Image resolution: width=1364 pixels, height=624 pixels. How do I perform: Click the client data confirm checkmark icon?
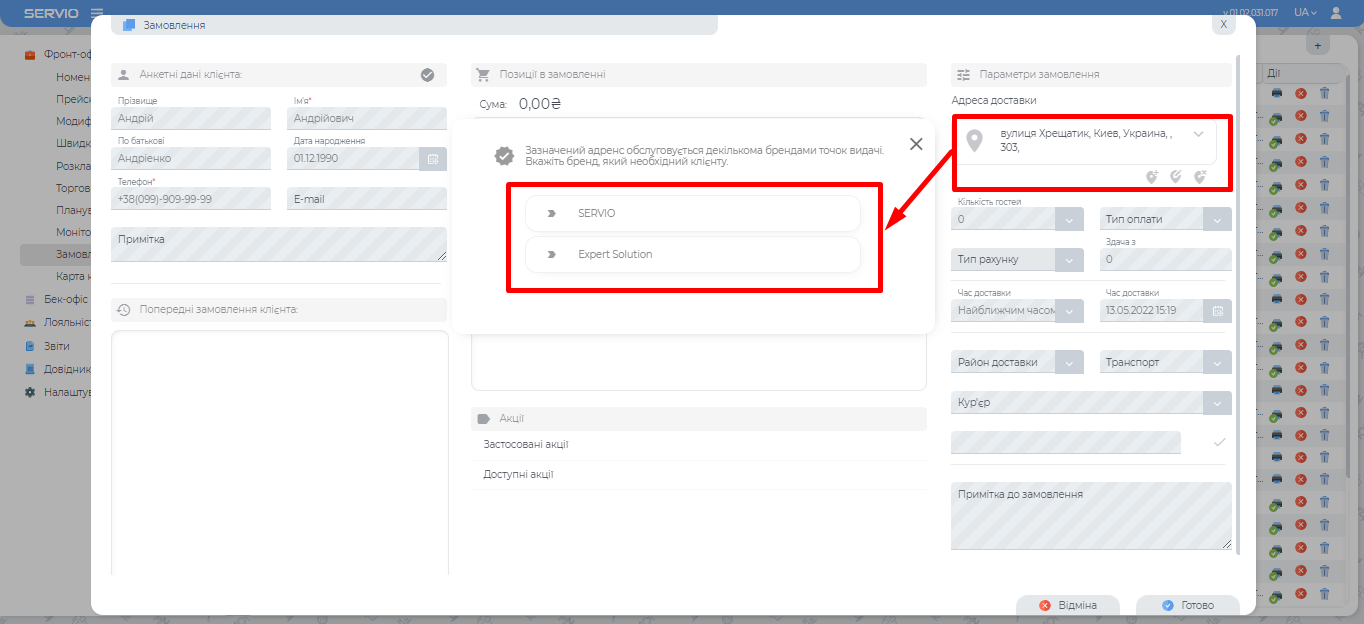point(427,75)
